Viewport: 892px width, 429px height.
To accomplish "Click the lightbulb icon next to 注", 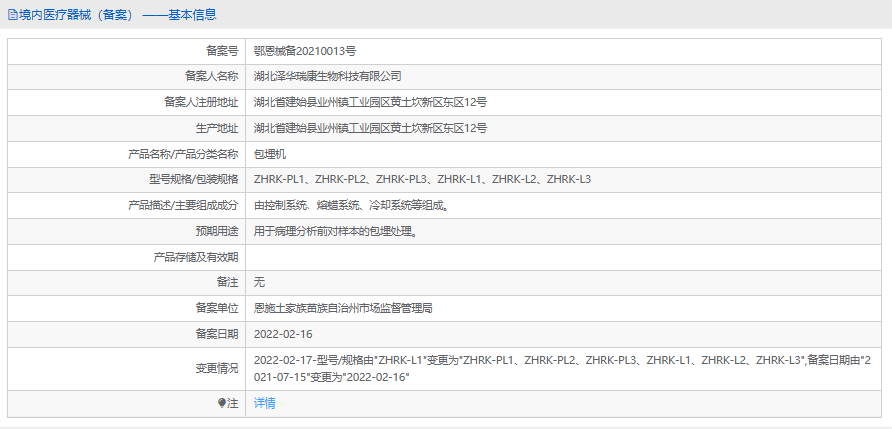I will 222,403.
